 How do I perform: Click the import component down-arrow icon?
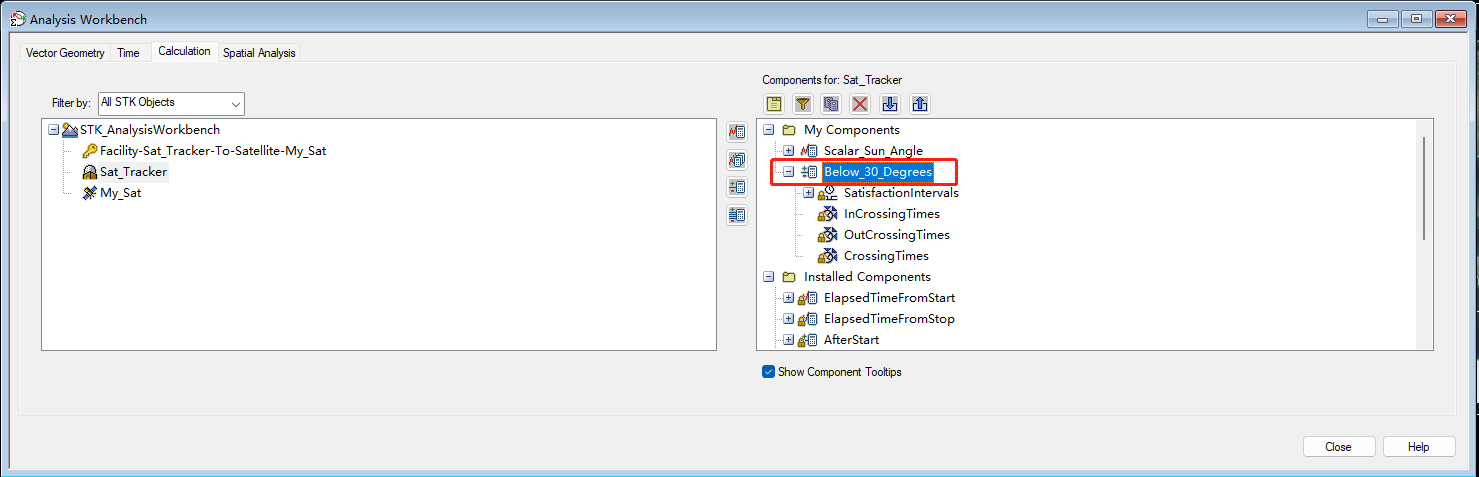pyautogui.click(x=890, y=104)
